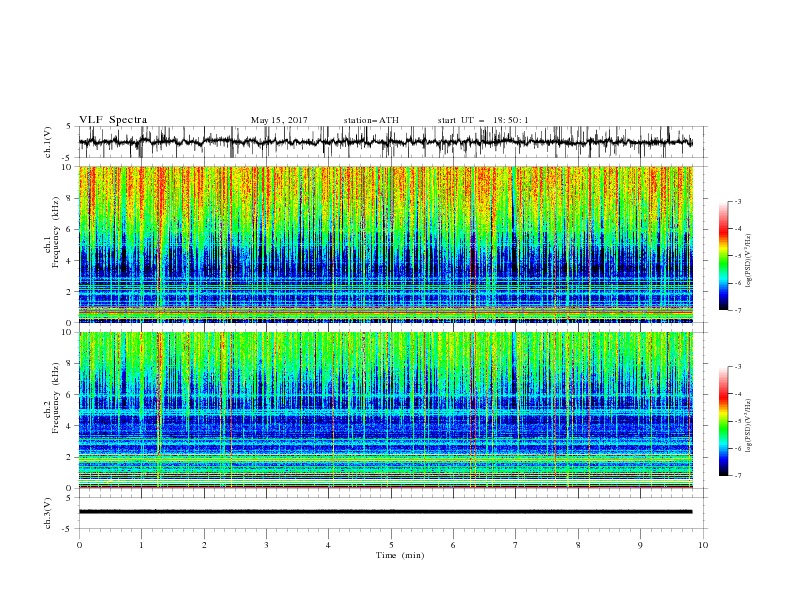
Task: Select the ch.2 "Frequency (kHz)" axis label
Action: pyautogui.click(x=56, y=397)
